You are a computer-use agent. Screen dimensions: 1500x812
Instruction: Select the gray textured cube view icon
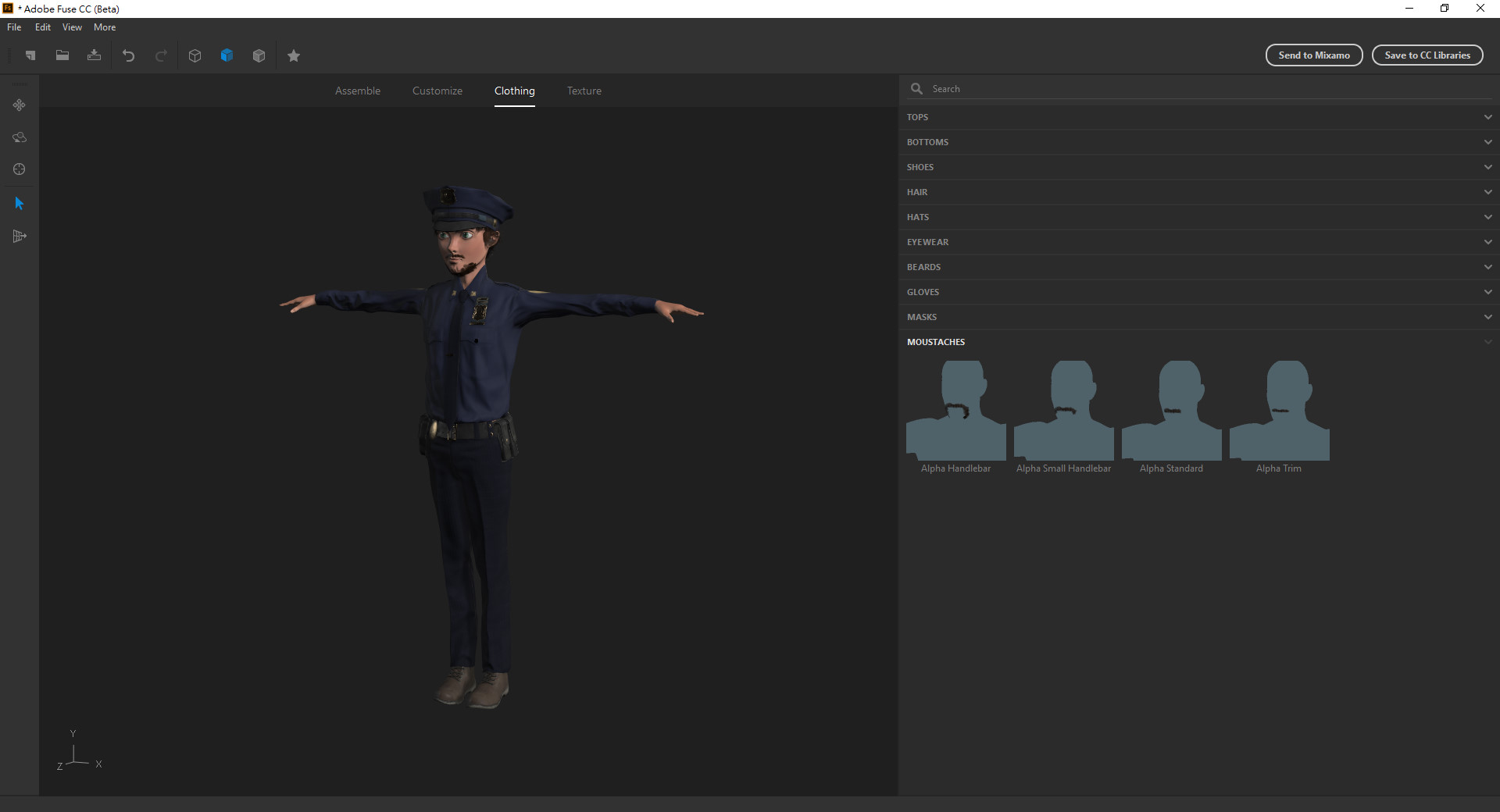[259, 55]
